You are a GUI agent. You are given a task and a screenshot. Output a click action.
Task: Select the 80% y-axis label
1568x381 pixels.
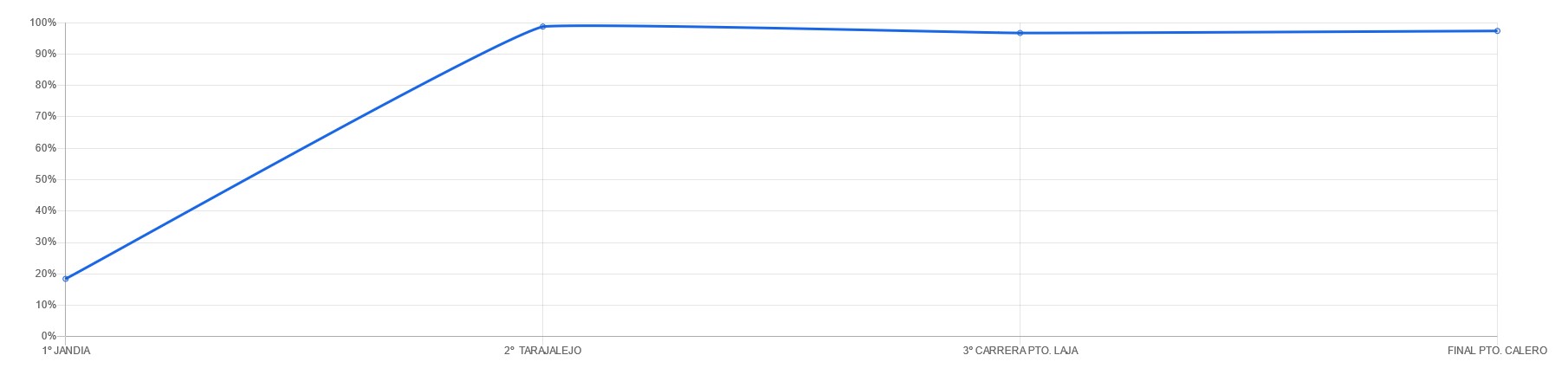coord(46,85)
